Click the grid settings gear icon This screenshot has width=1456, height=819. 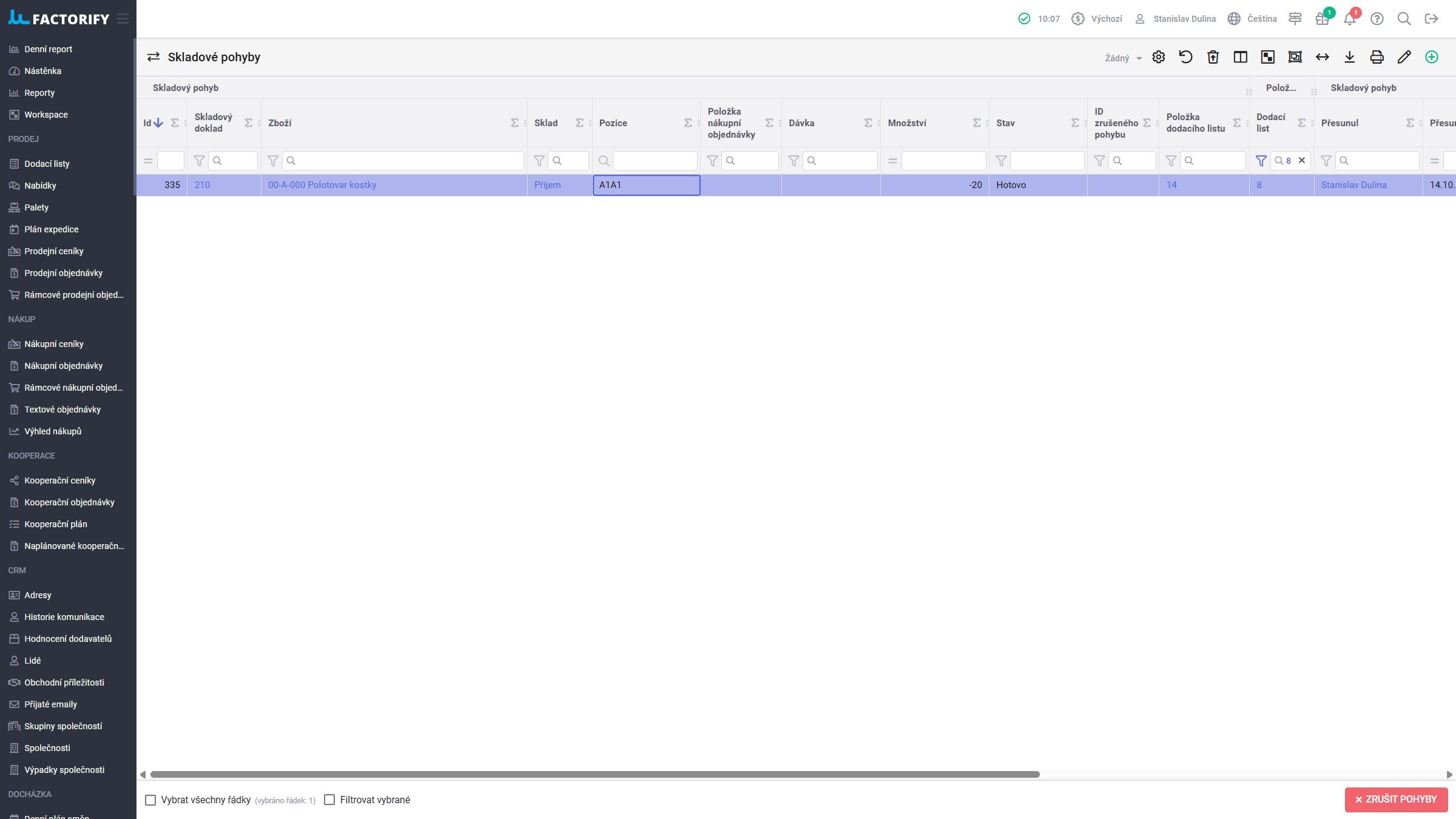point(1158,57)
